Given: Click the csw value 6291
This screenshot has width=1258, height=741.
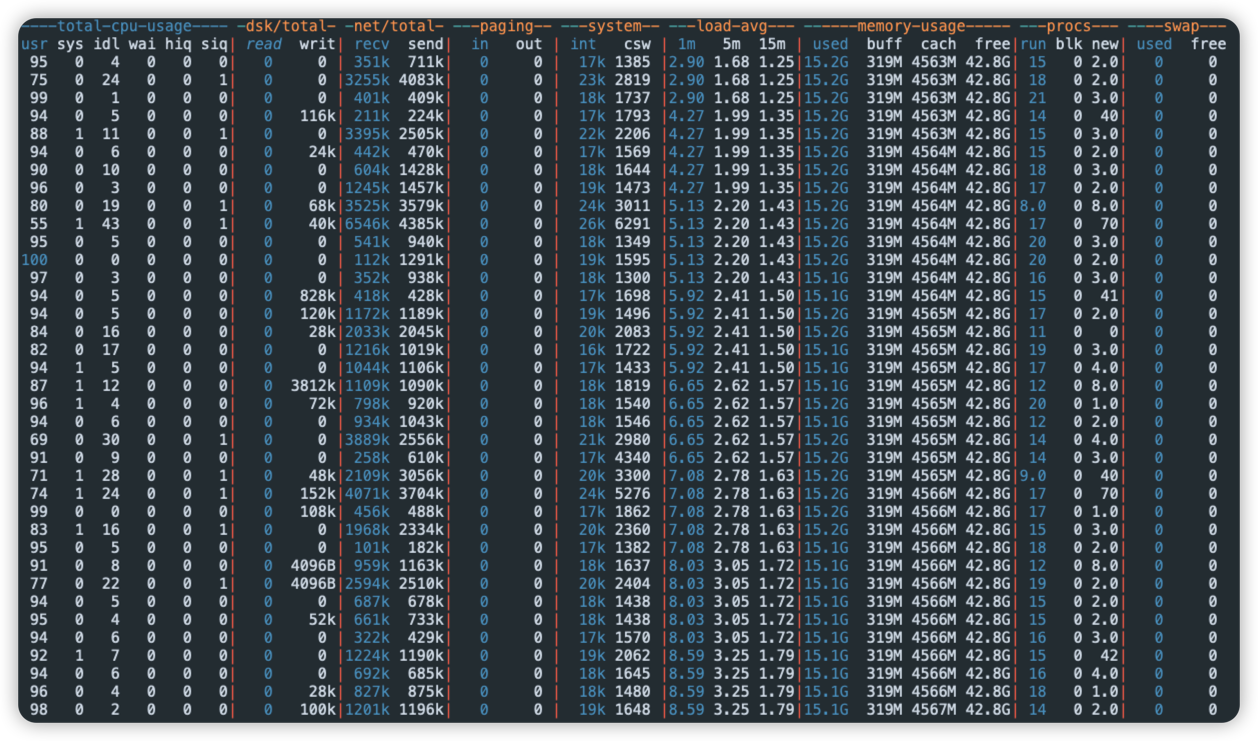Looking at the screenshot, I should [633, 224].
